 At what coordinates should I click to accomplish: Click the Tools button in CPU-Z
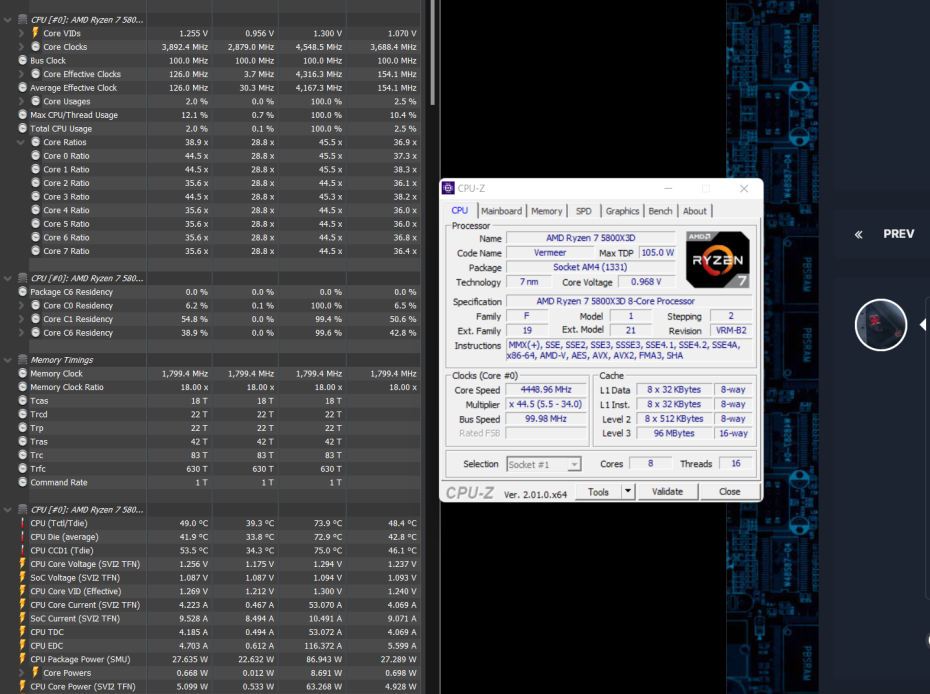point(598,491)
